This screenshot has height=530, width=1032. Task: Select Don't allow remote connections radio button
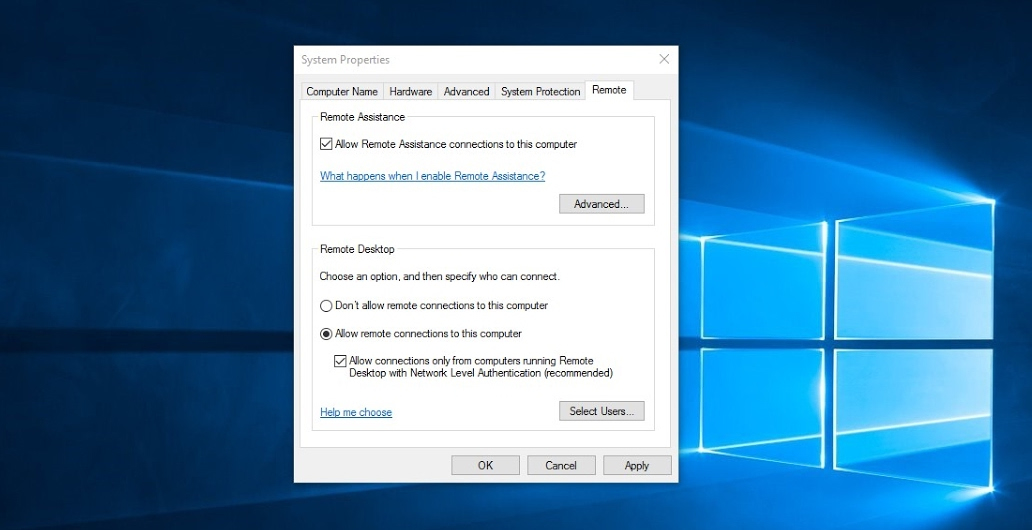tap(326, 305)
